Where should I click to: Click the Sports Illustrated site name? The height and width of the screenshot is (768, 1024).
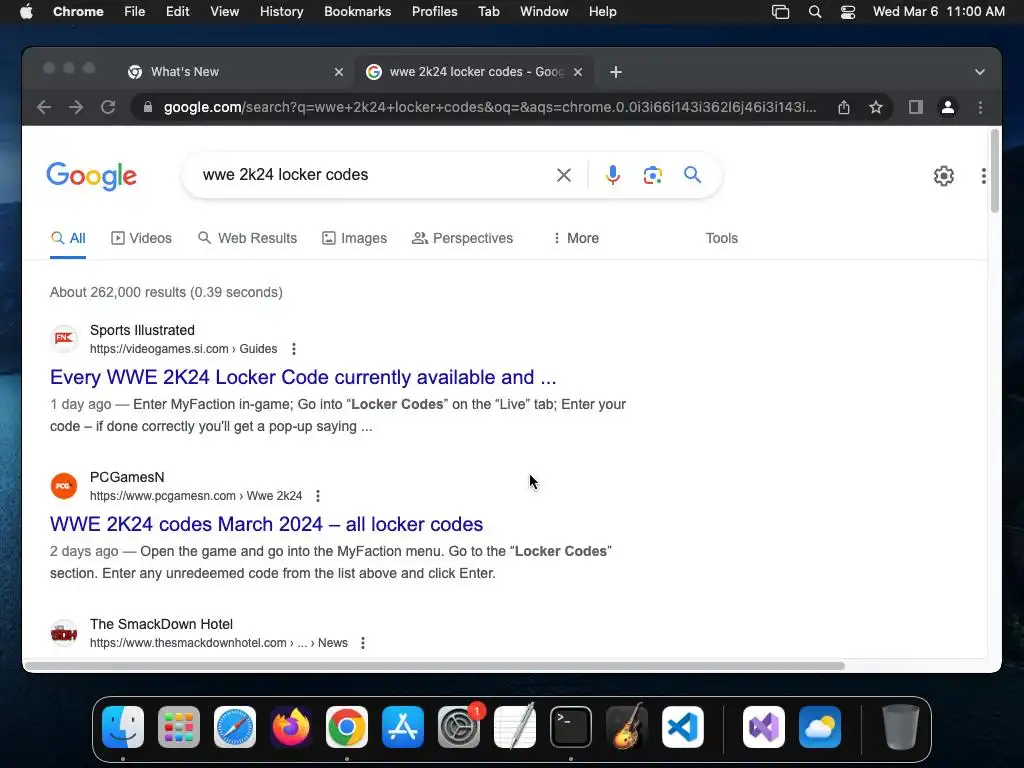(142, 330)
